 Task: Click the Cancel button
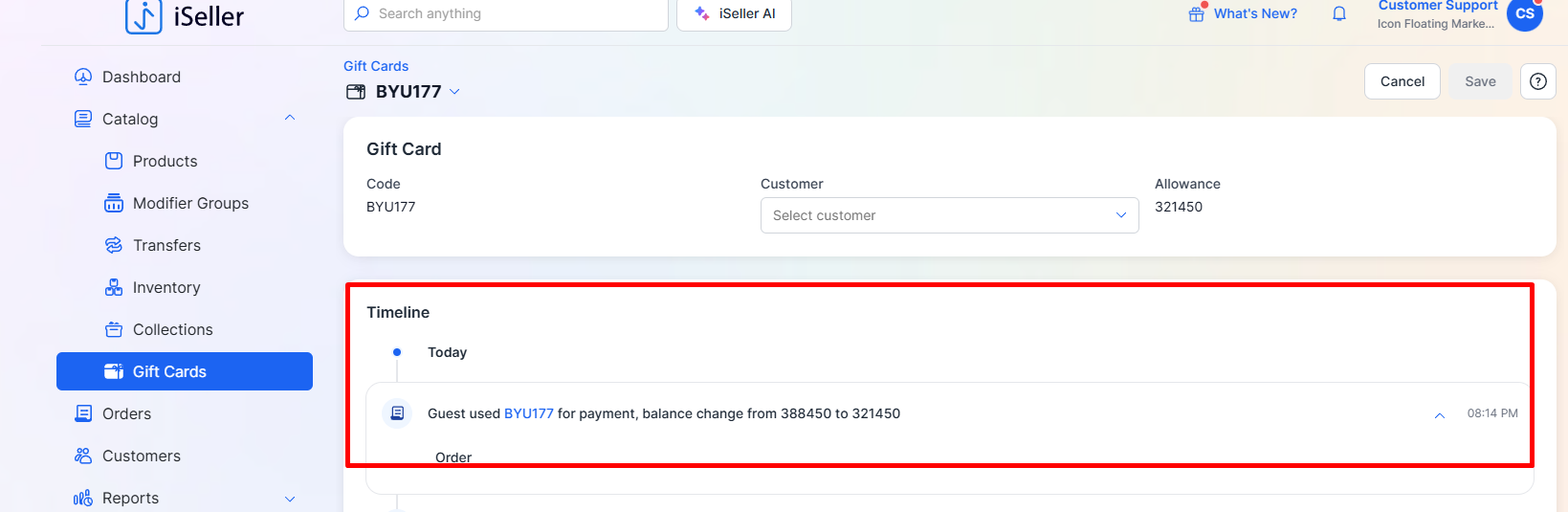[x=1402, y=81]
